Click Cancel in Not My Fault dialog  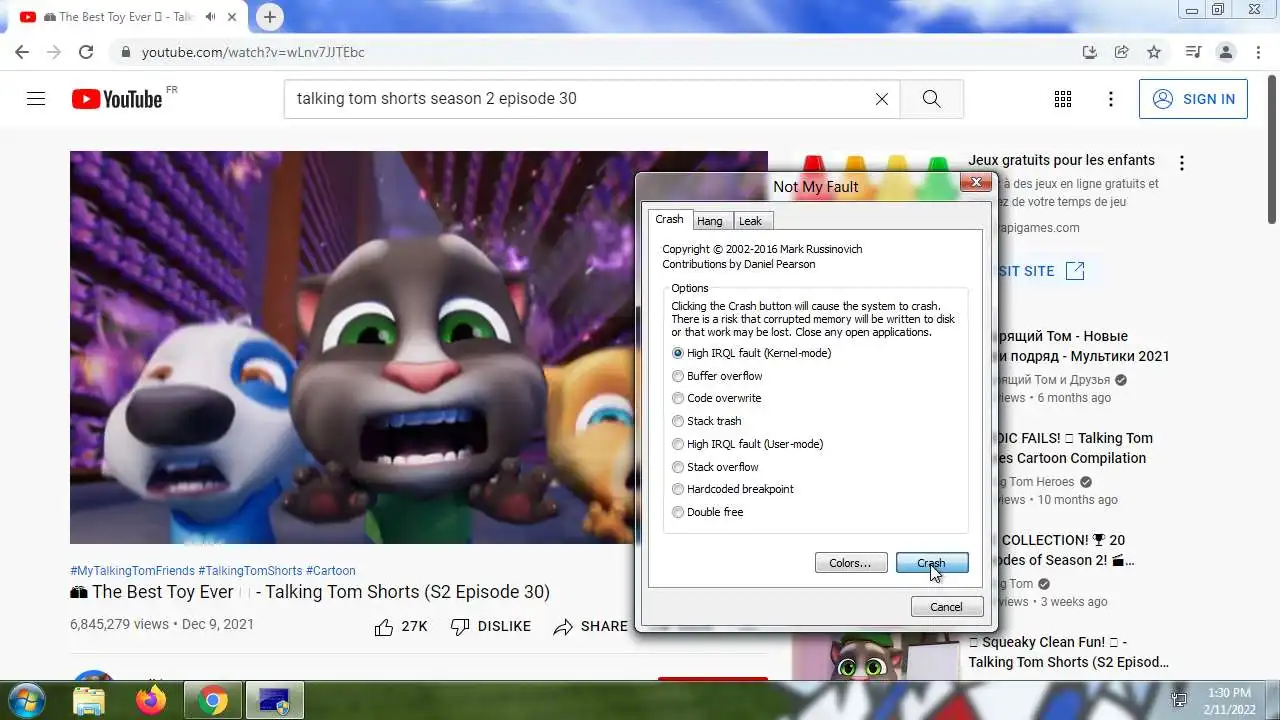(x=946, y=607)
